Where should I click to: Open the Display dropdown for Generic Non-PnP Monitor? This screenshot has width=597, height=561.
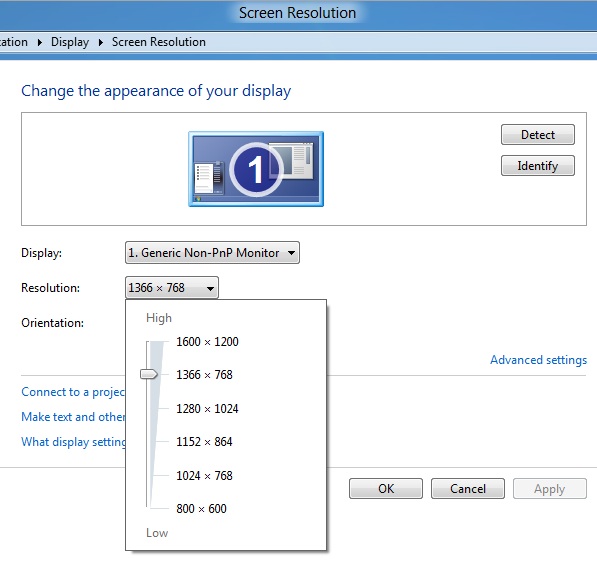[212, 253]
